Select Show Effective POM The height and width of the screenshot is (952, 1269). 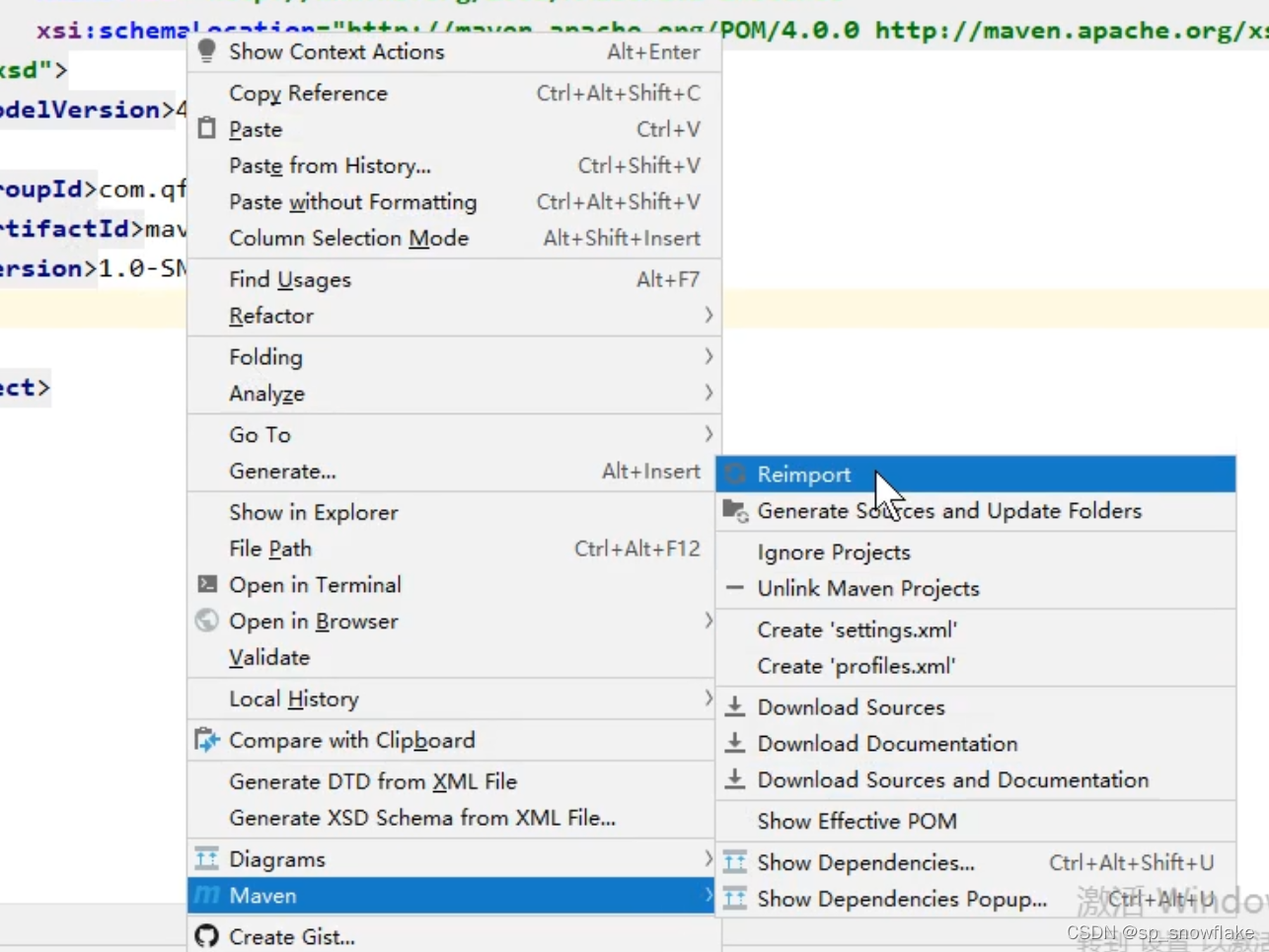point(976,821)
